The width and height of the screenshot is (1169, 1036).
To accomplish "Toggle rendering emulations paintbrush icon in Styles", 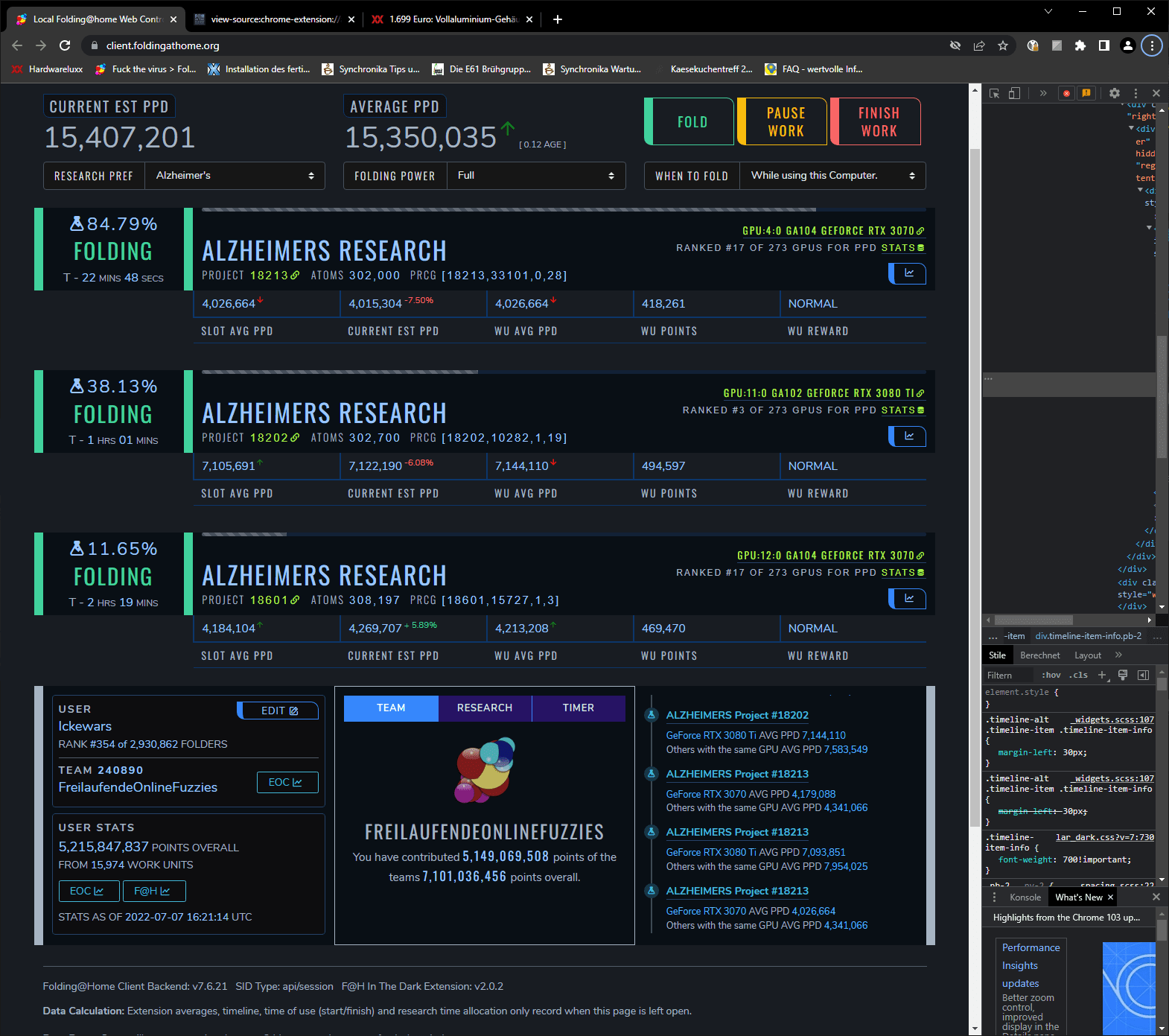I will click(1123, 675).
